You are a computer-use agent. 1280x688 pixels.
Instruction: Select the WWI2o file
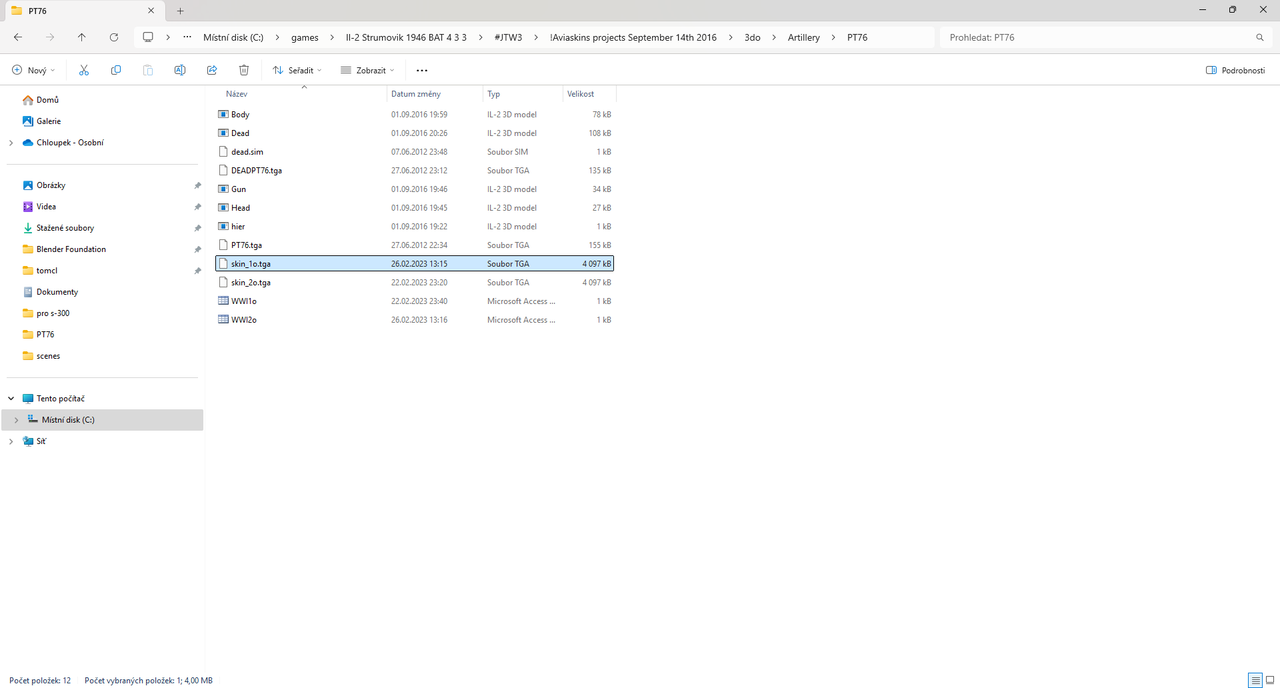[415, 320]
